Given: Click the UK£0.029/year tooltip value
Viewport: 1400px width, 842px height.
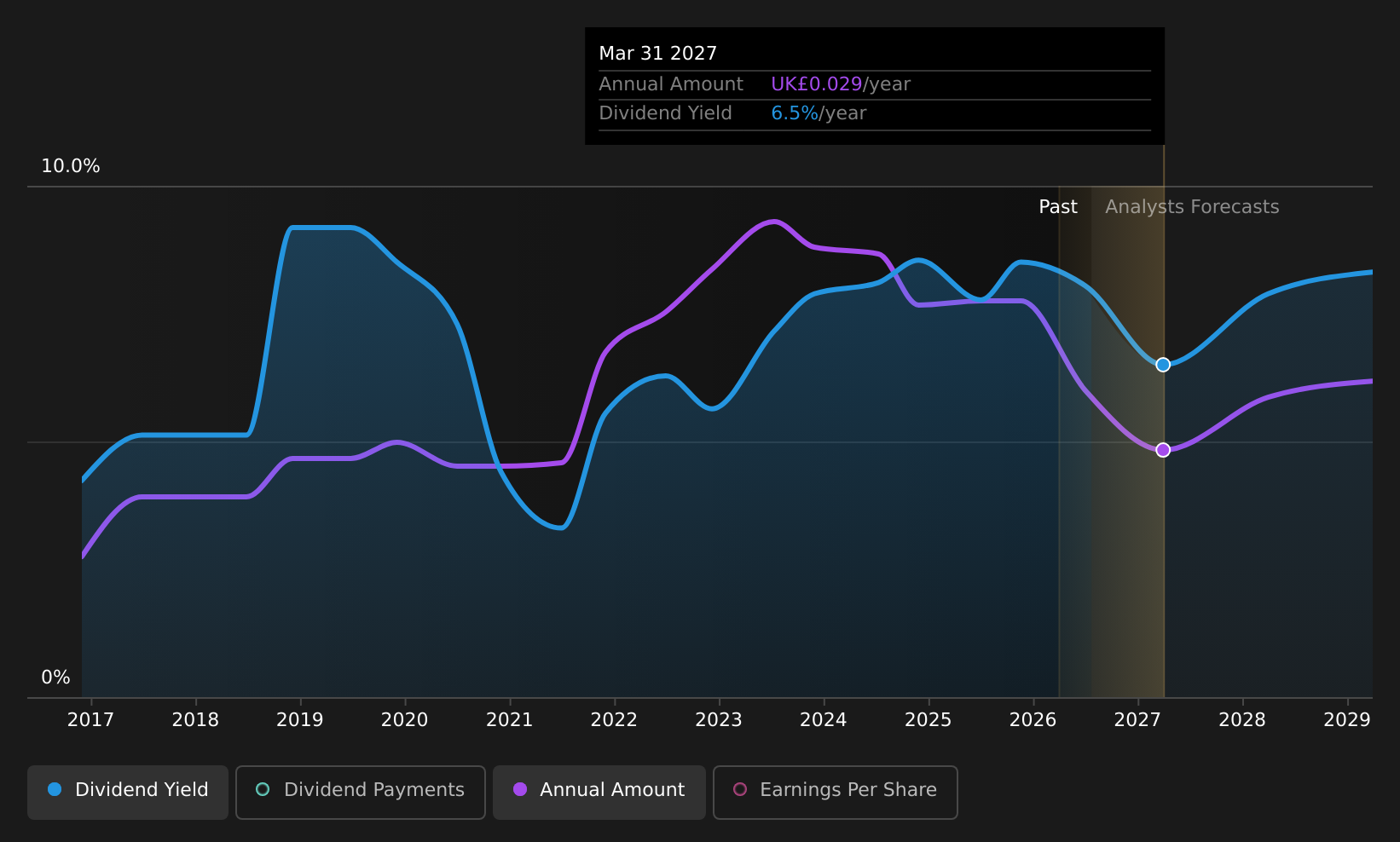Looking at the screenshot, I should (x=841, y=84).
